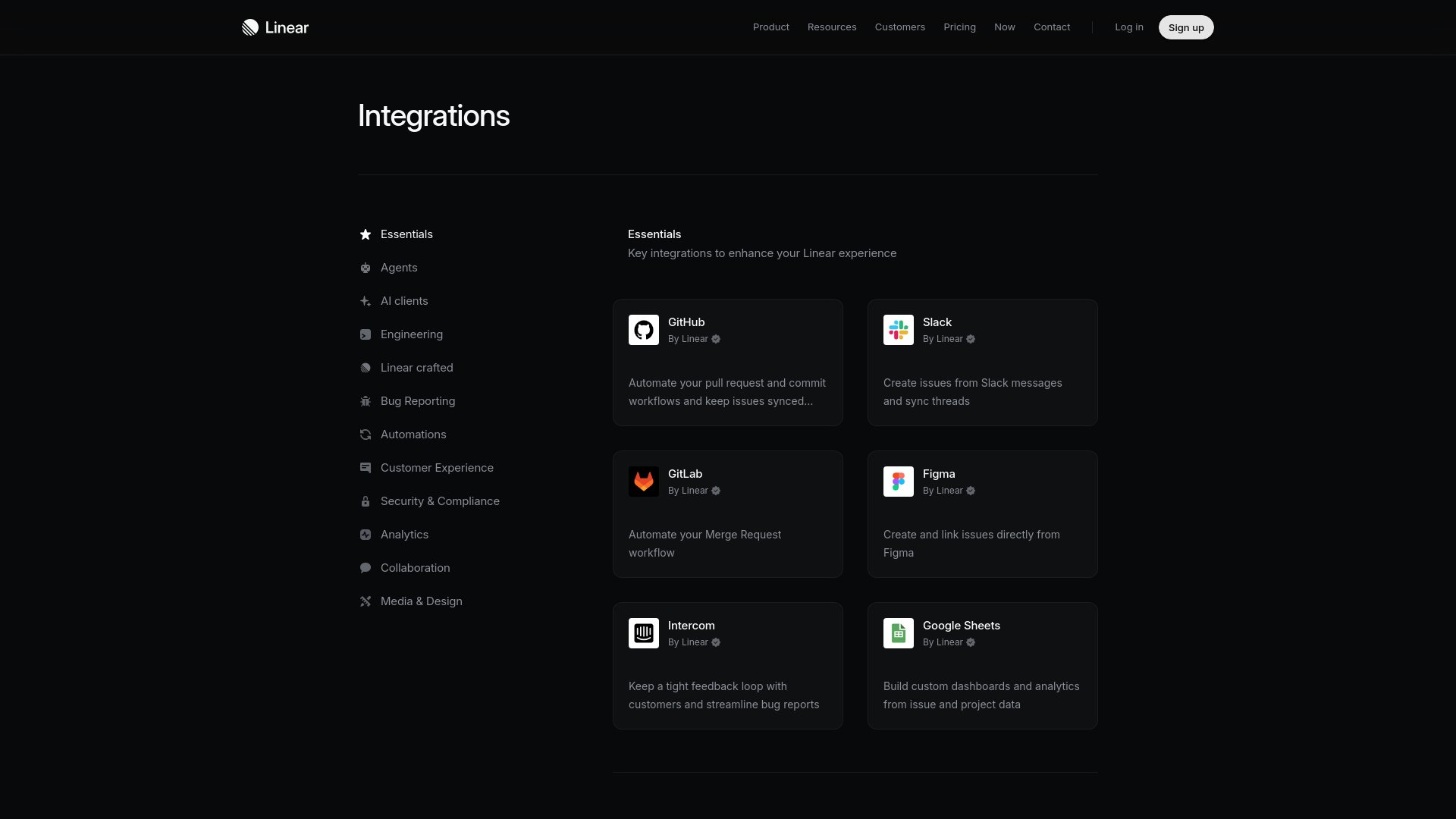Click the Slack logo thumbnail
Viewport: 1456px width, 819px height.
click(x=899, y=330)
